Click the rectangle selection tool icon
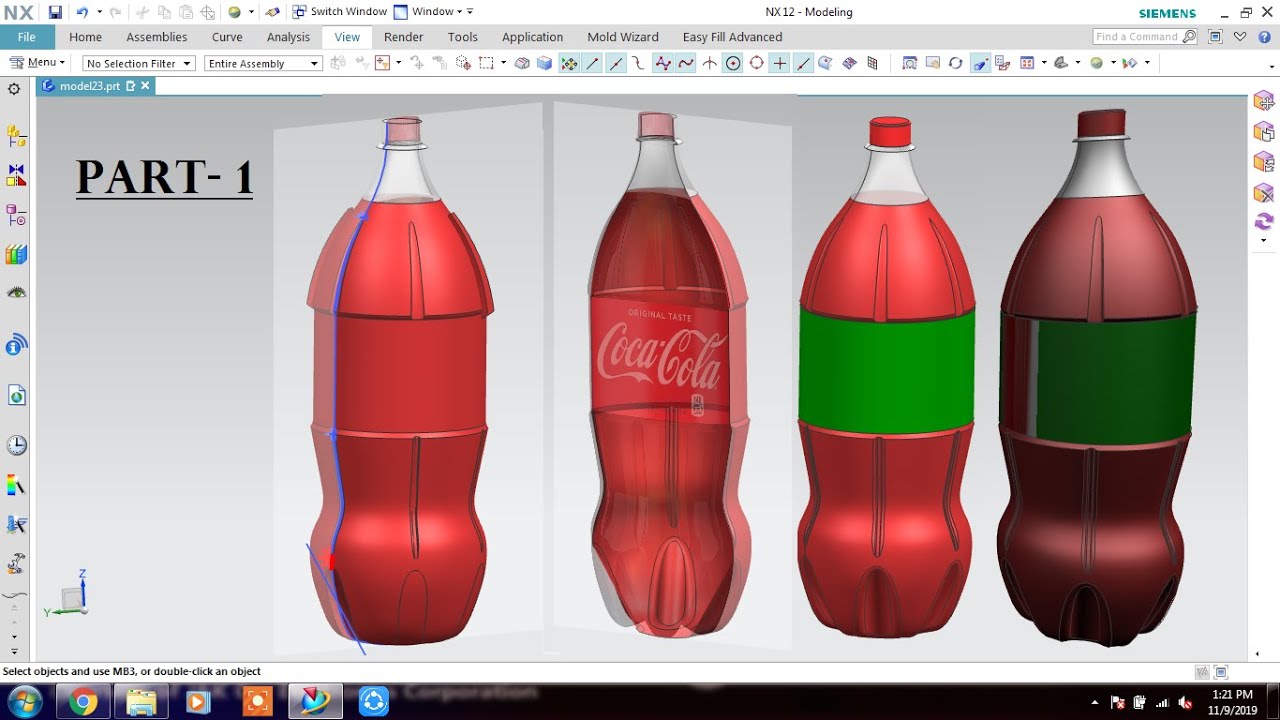 [486, 63]
